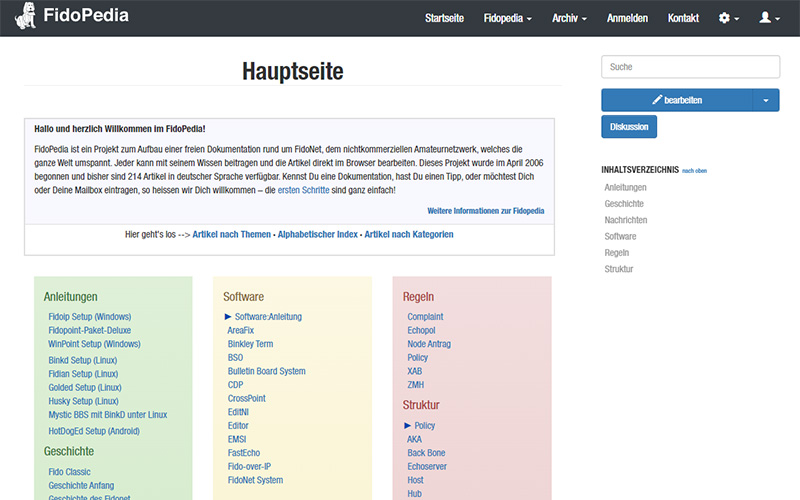Open the Software:Anleitung link
Screen dimensions: 800x500
[x=268, y=317]
